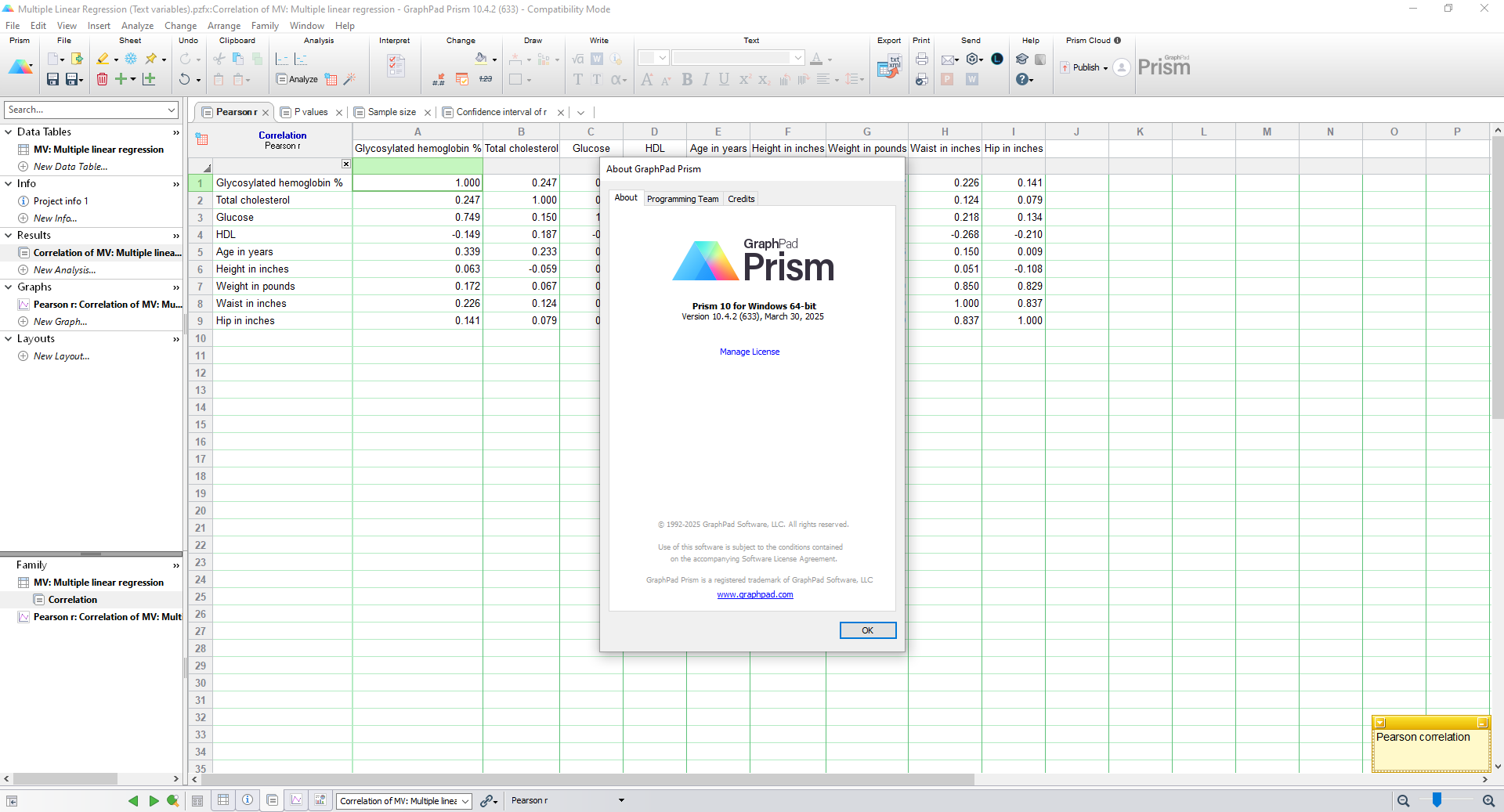
Task: Switch to Confidence interval of r tab
Action: coord(501,112)
